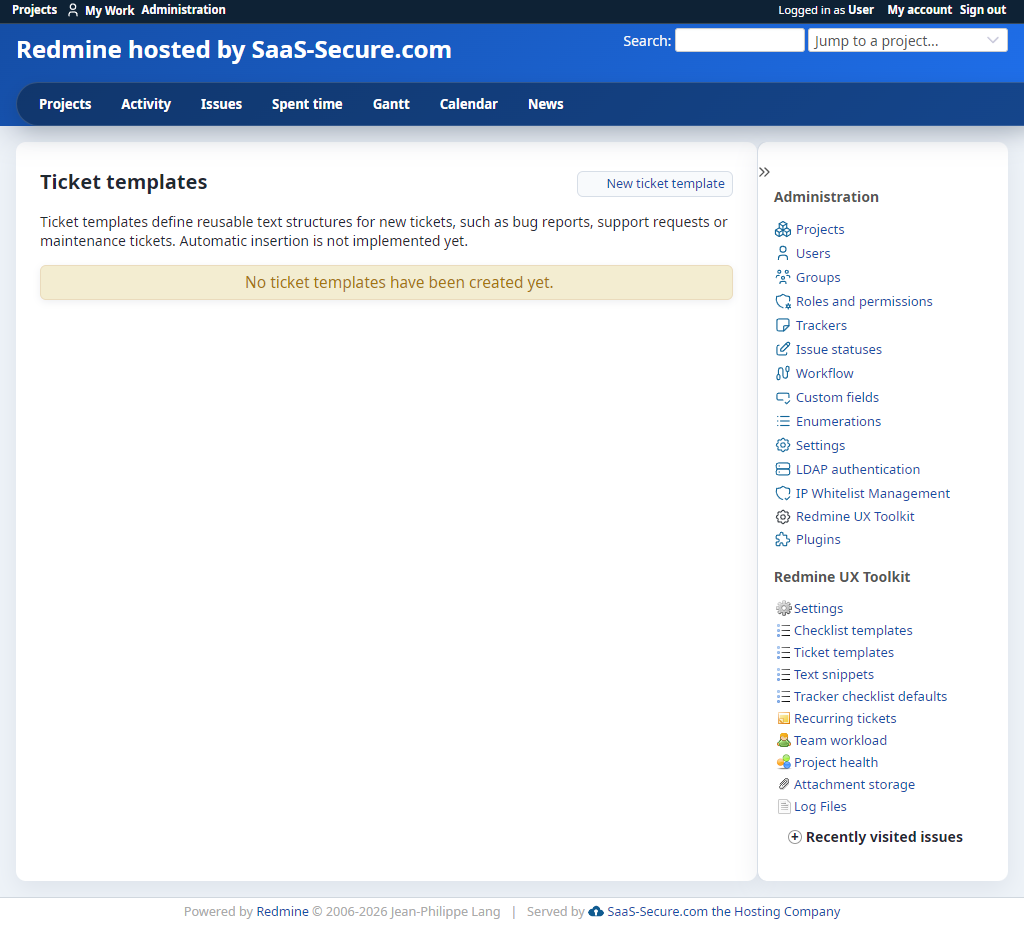Click the 'No ticket templates have been created yet.' notice
The image size is (1024, 925).
[386, 282]
